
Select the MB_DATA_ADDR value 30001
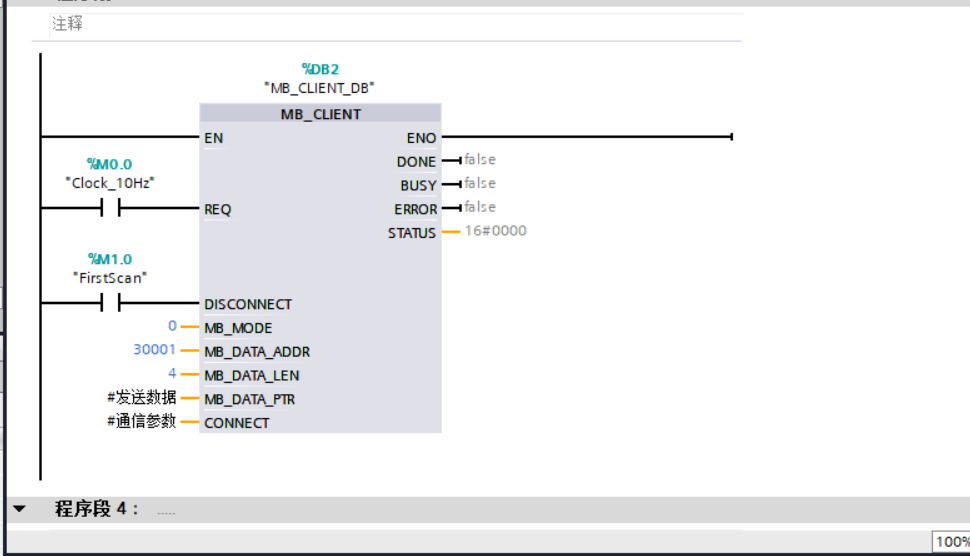point(154,350)
